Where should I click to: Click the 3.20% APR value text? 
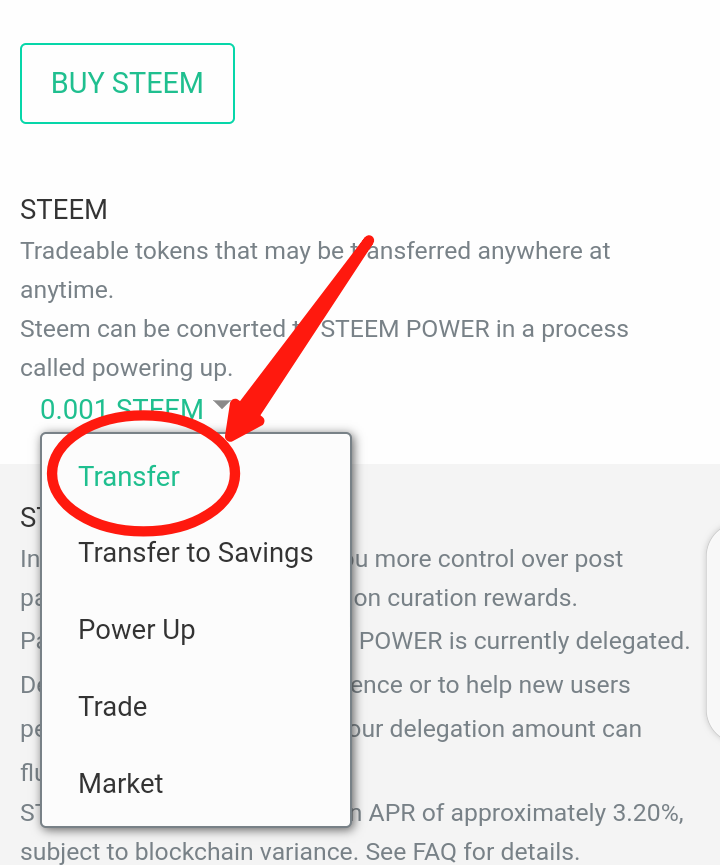635,813
